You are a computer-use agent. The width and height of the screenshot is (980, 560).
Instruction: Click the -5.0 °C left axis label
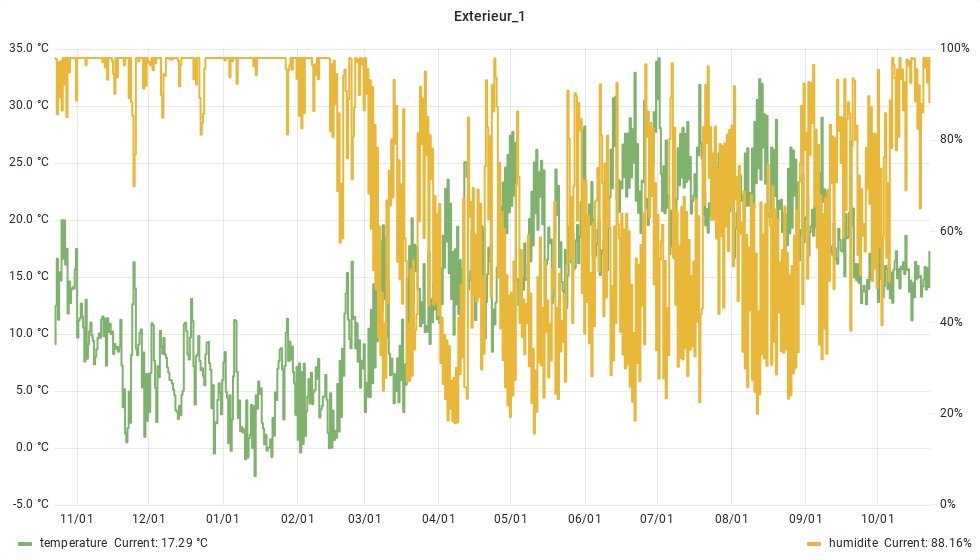pyautogui.click(x=30, y=504)
